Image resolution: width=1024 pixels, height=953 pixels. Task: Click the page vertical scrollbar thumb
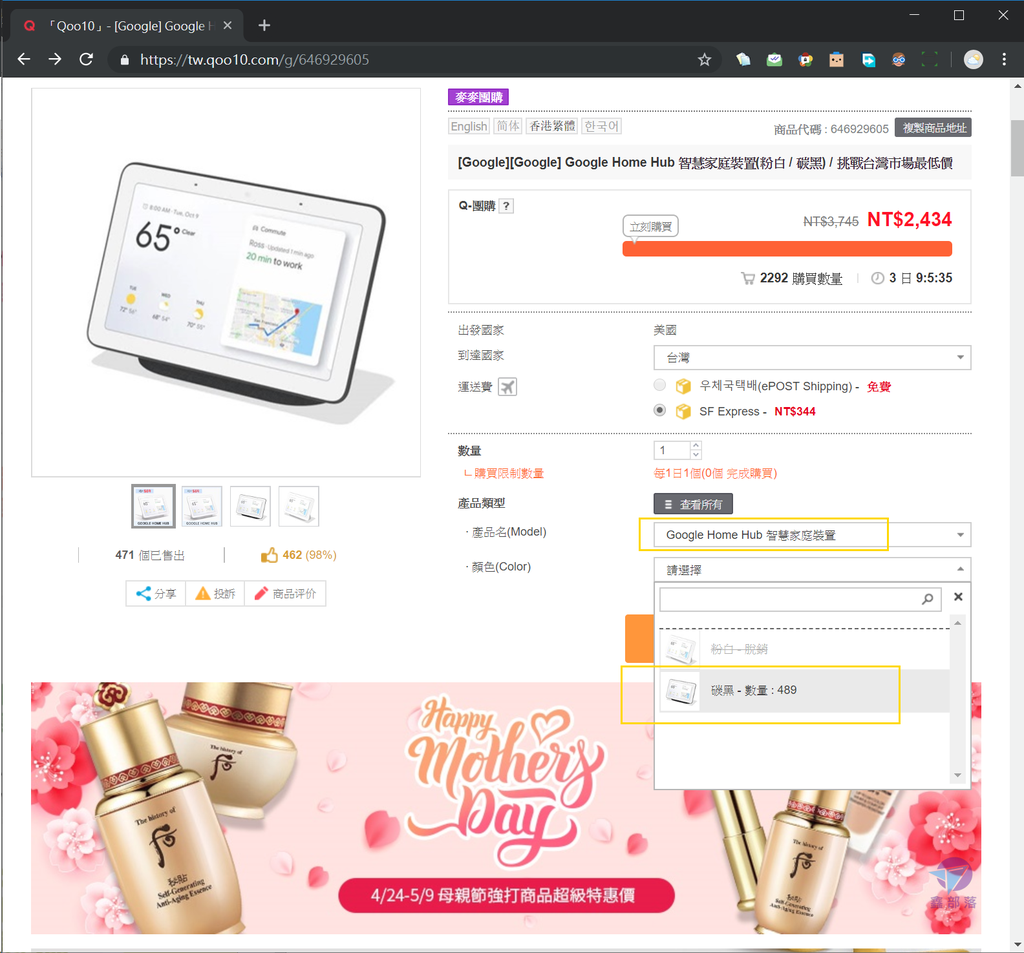point(1017,148)
